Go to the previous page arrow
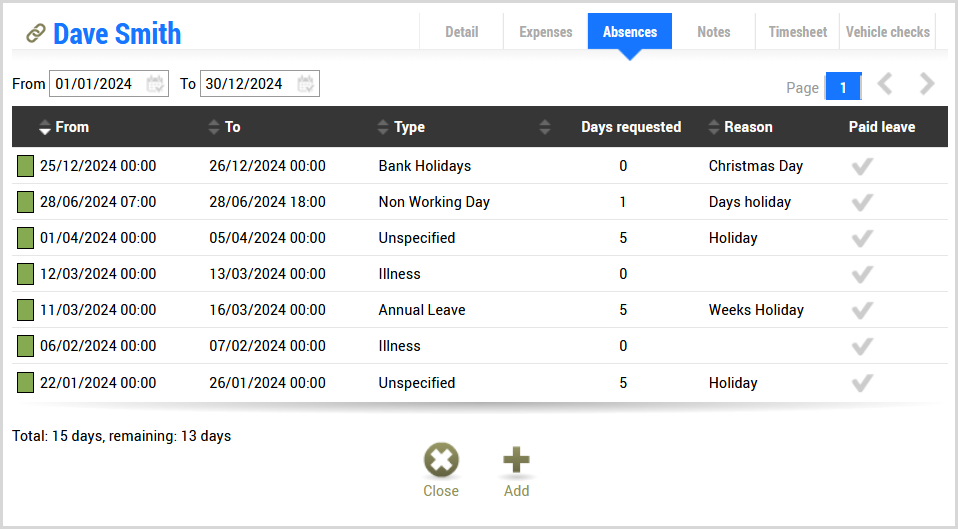Screen dimensions: 958x529 [x=885, y=85]
